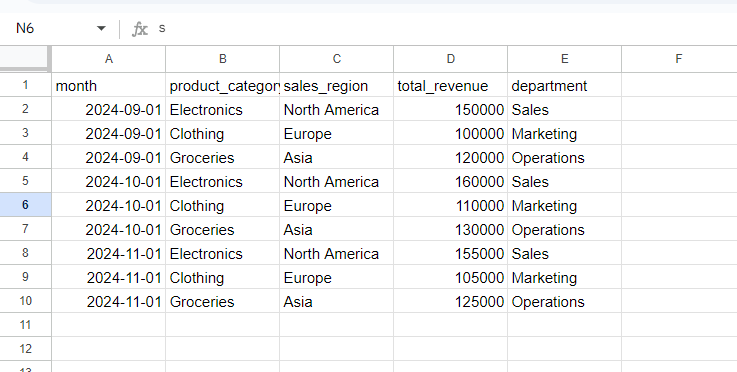Select row 4 header

(25, 157)
